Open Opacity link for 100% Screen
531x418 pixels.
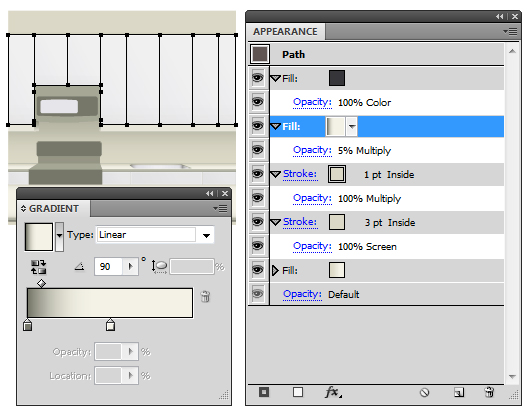(312, 246)
